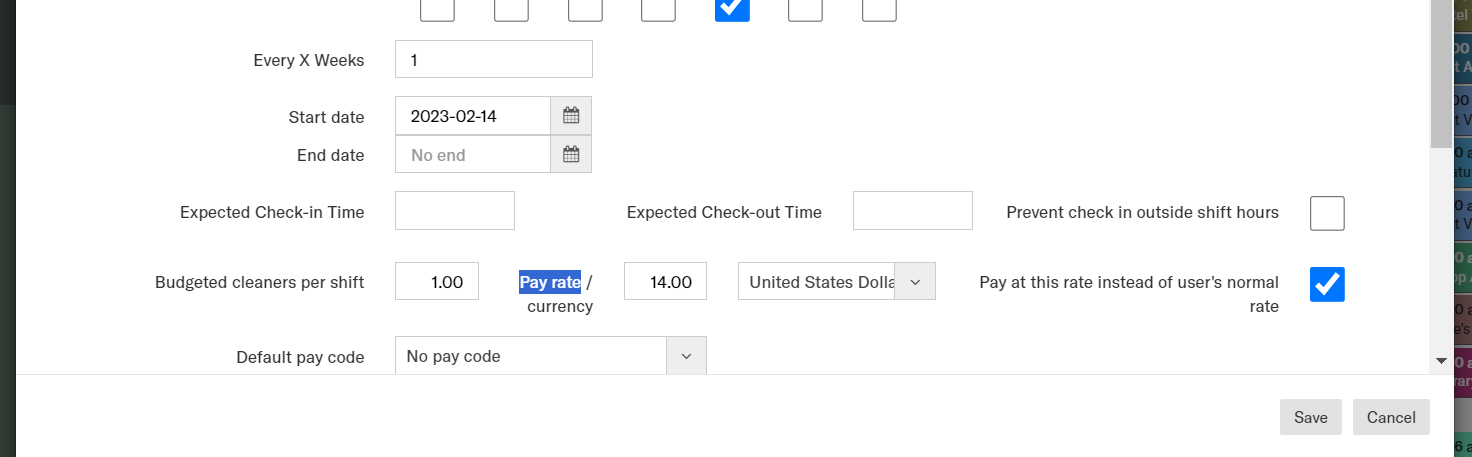The width and height of the screenshot is (1472, 457).
Task: Open the Start date calendar picker
Action: click(x=571, y=116)
